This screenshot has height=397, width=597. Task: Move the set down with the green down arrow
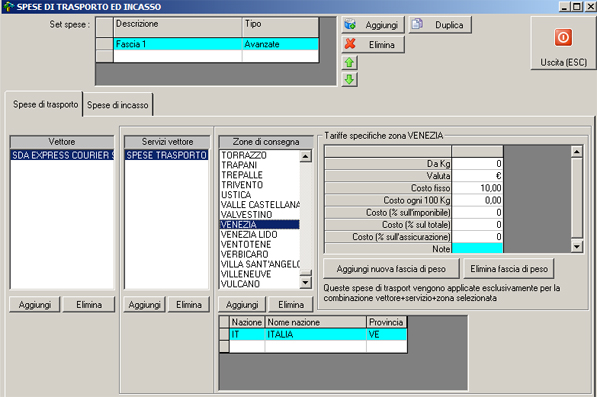tap(349, 80)
